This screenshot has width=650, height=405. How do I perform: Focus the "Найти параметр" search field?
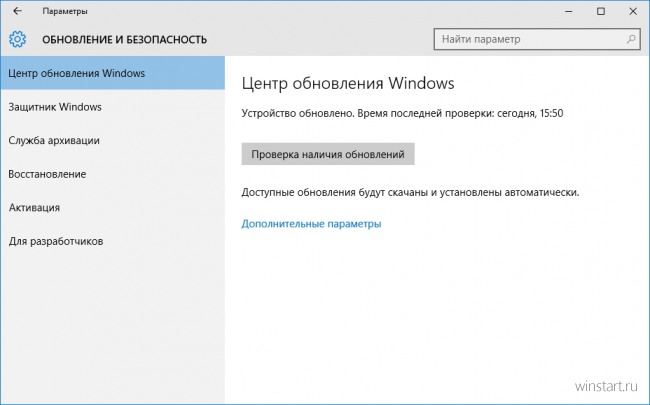click(x=537, y=39)
